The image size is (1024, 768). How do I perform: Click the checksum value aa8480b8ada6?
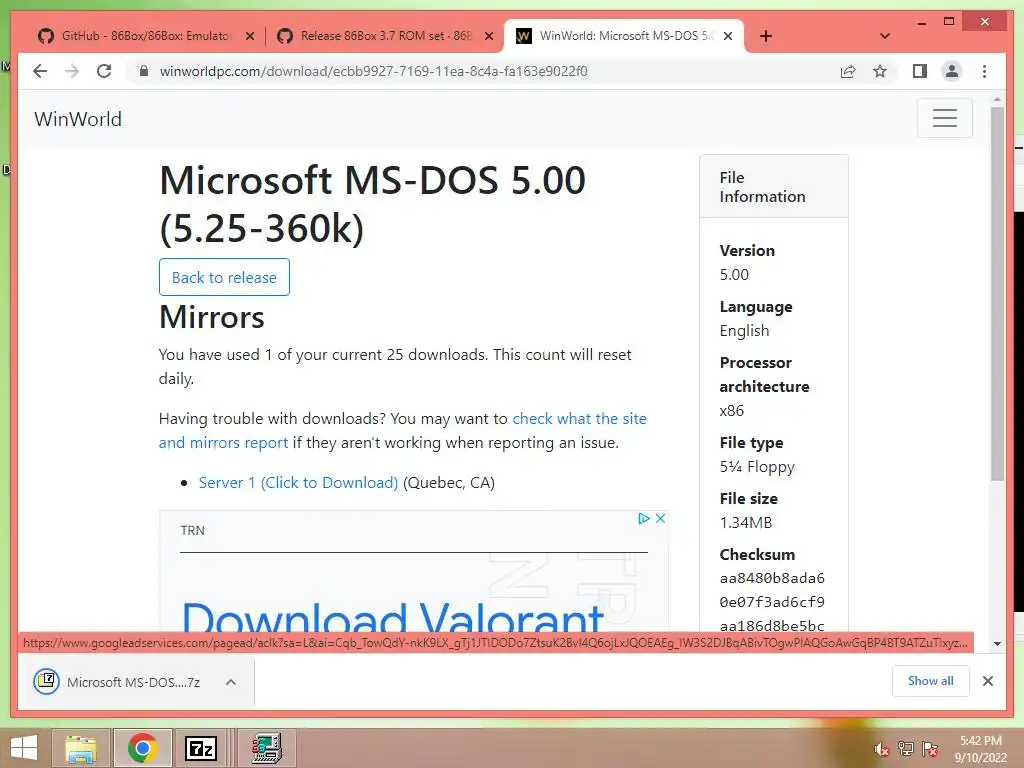[x=772, y=579]
